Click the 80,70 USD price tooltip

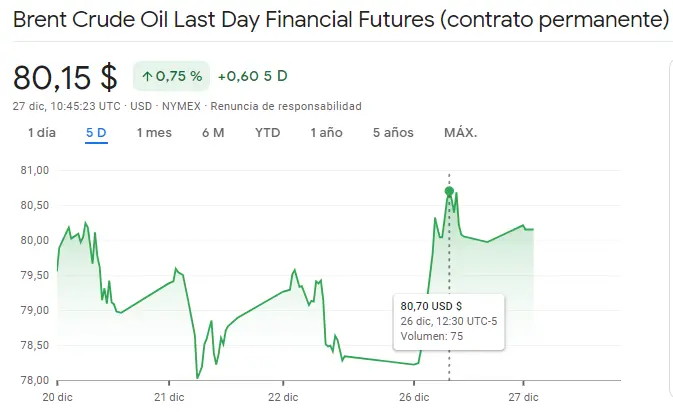(x=448, y=320)
